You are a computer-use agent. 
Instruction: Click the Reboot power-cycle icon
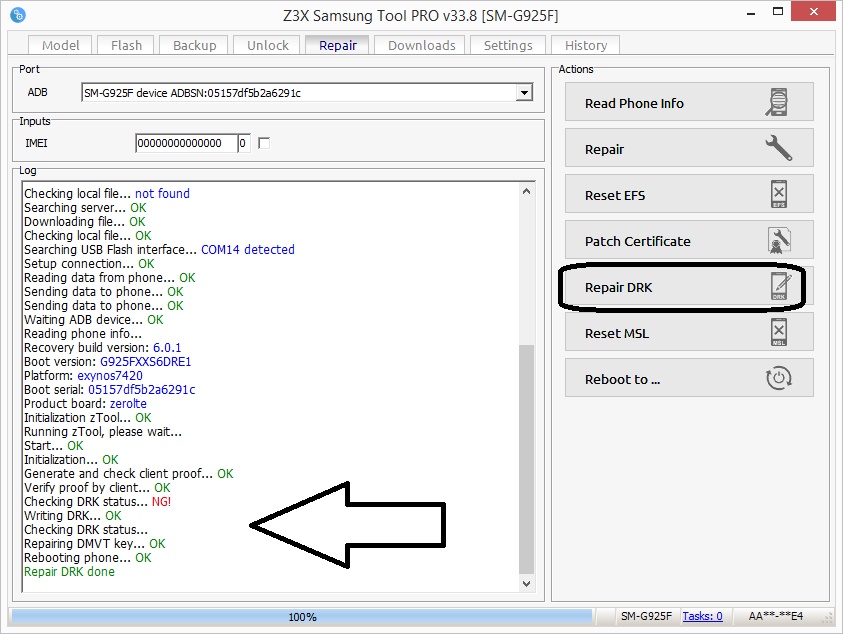tap(778, 379)
